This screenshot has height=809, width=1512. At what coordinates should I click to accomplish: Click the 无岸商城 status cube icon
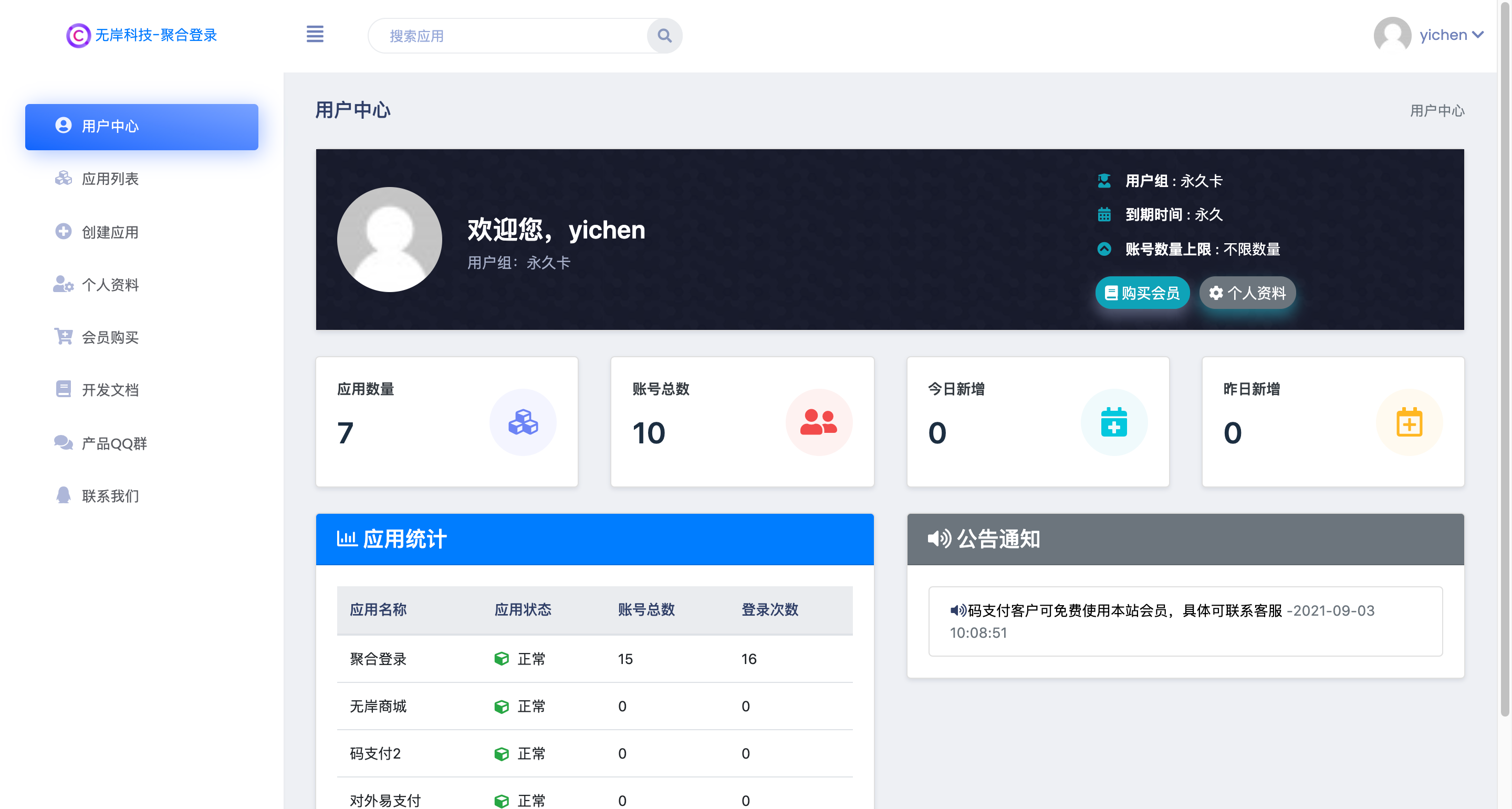[501, 706]
